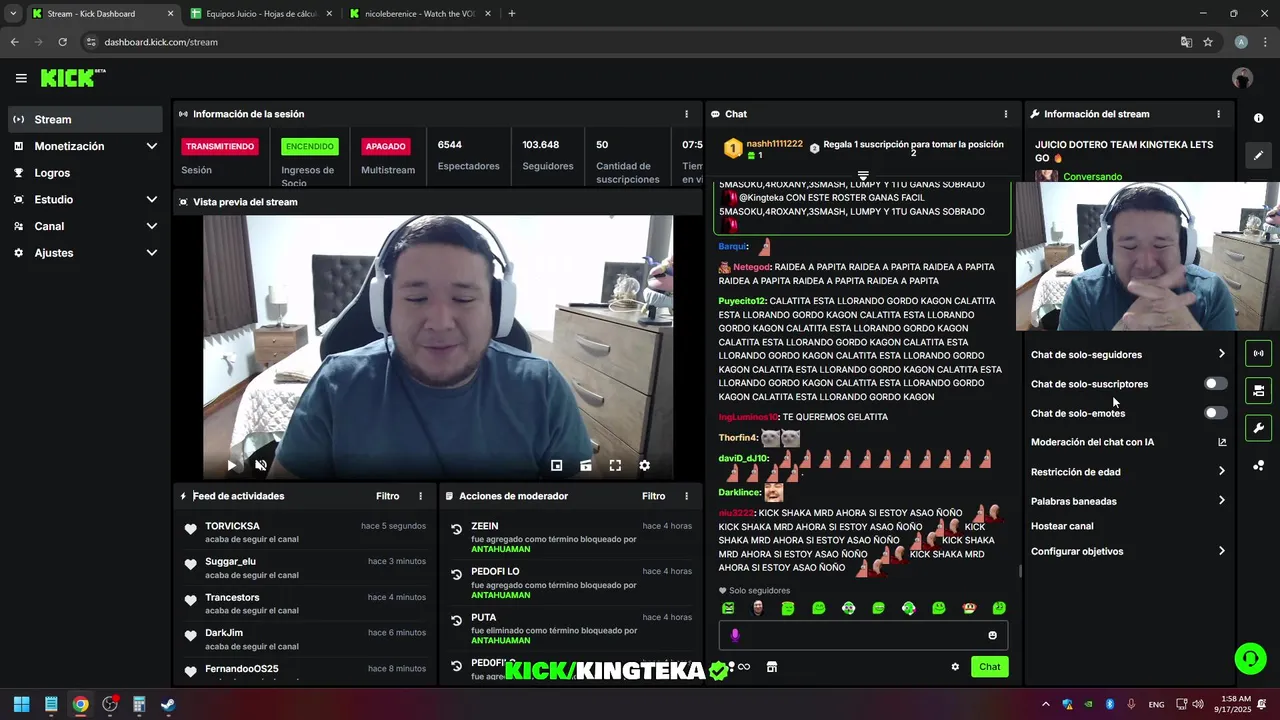Image resolution: width=1280 pixels, height=720 pixels.
Task: Collapse pinned message handle atop chat
Action: 863,176
